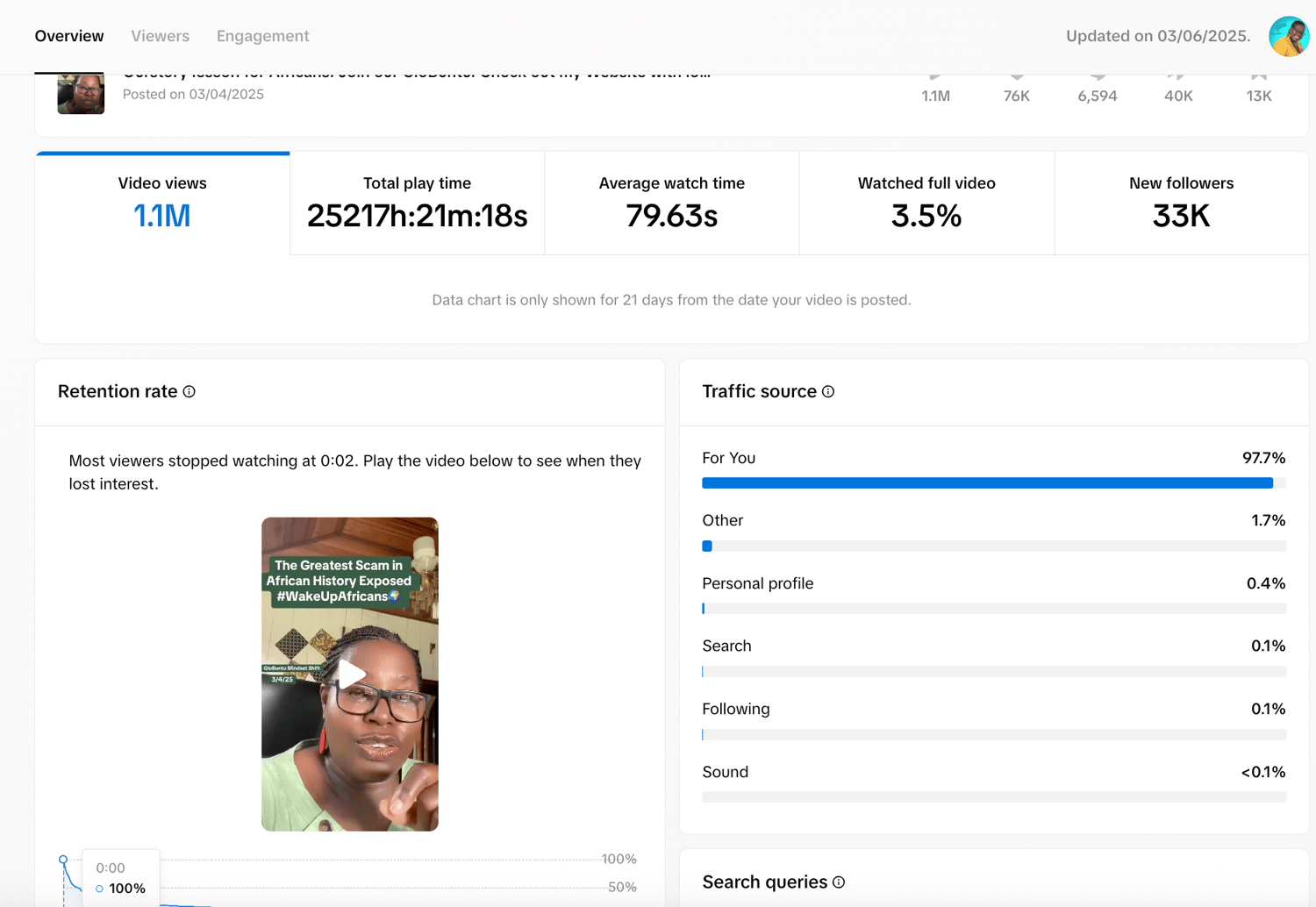Select the Total play time card
Screen dimensions: 1316x907
[417, 204]
